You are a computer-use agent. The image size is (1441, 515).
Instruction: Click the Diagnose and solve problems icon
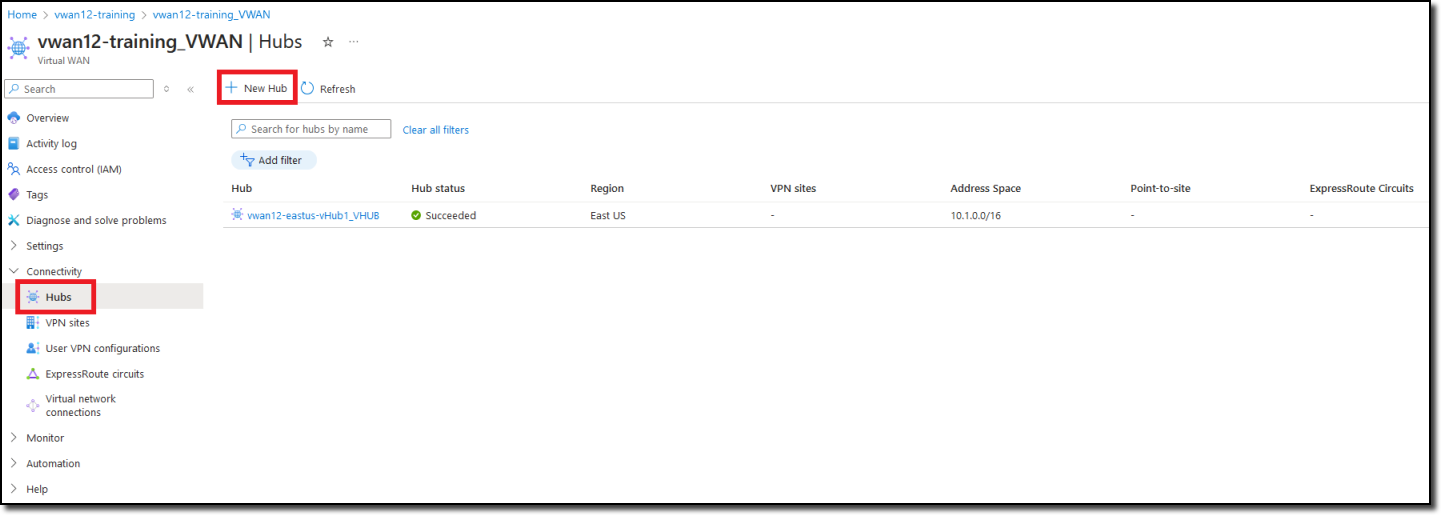(x=14, y=220)
